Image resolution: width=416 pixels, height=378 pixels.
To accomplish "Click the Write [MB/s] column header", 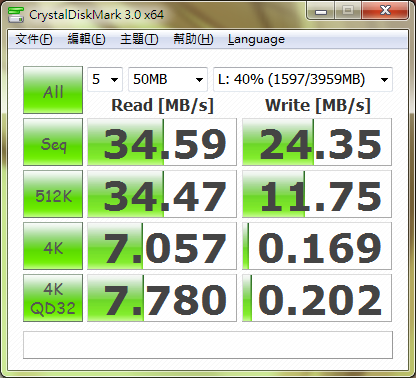I will (x=318, y=105).
